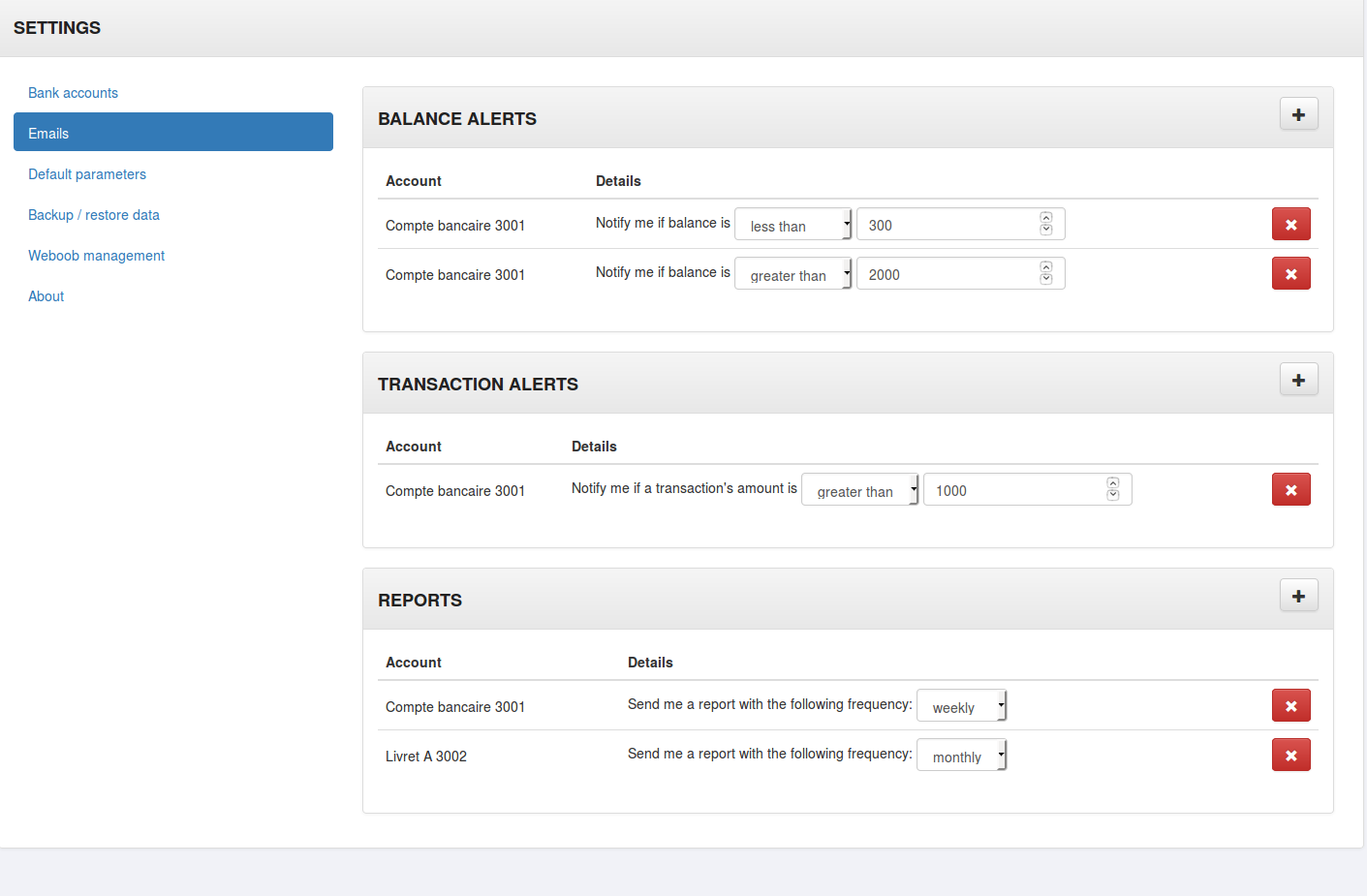Click the SETTINGS page title
This screenshot has width=1367, height=896.
(x=57, y=28)
